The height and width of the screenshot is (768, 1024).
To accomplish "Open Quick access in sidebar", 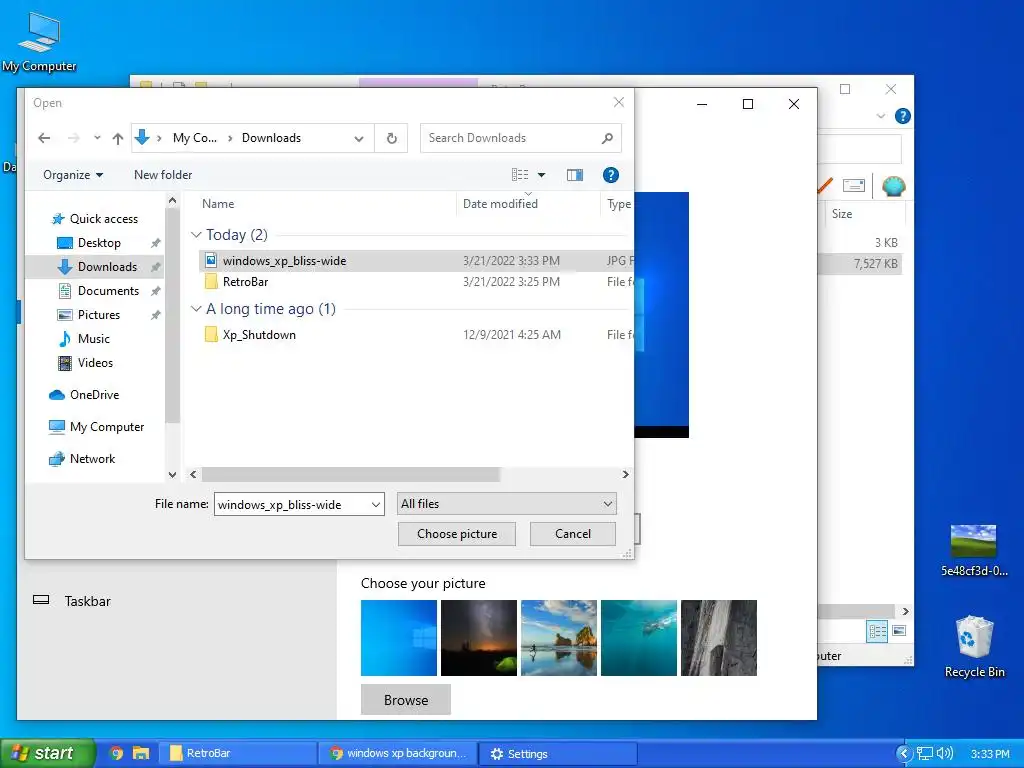I will 95,219.
